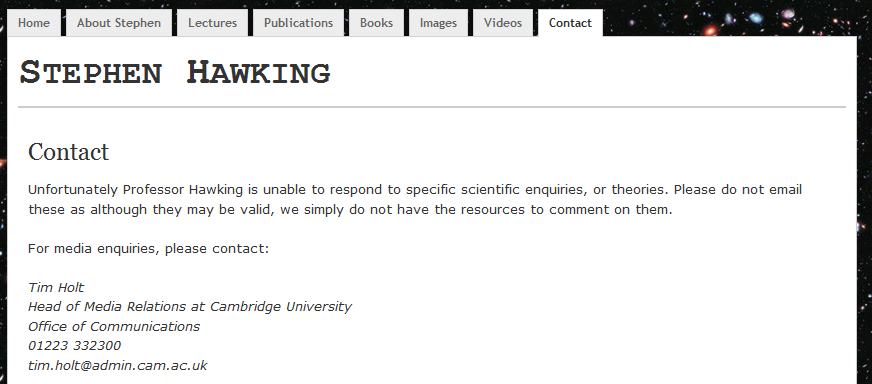Switch to the About Stephen tab

click(x=119, y=23)
